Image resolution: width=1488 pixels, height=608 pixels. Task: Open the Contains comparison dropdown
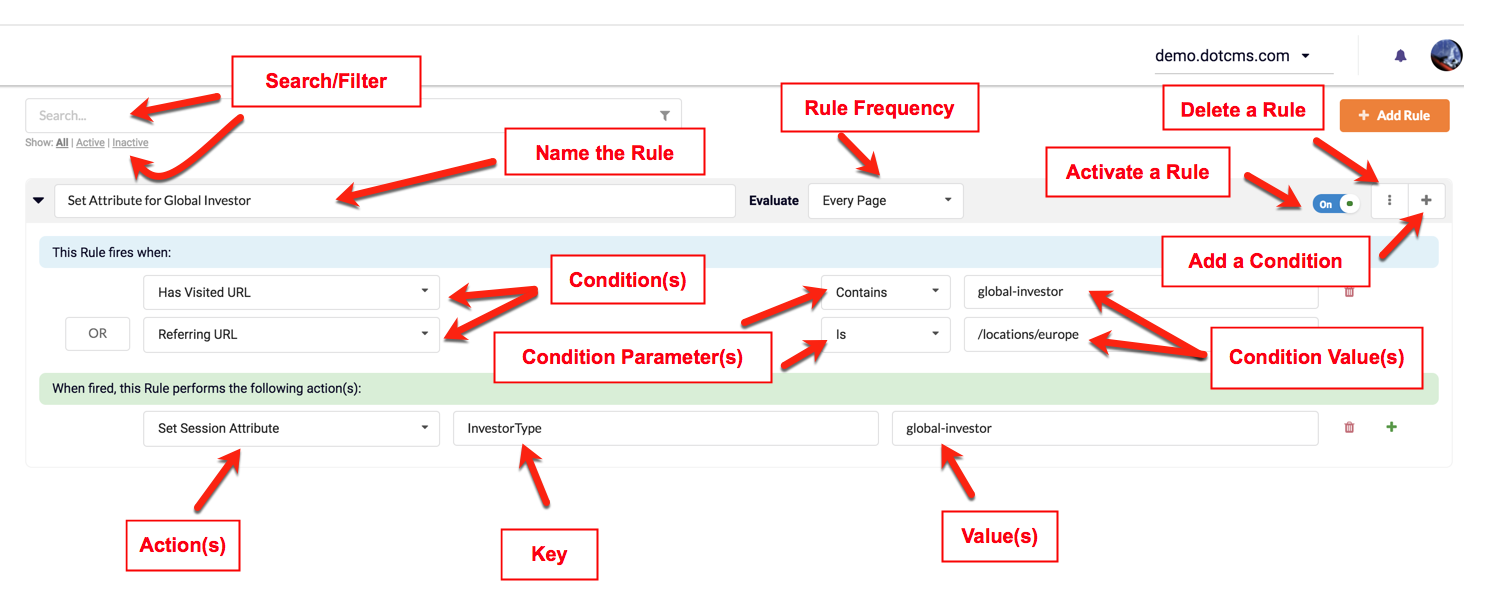click(x=885, y=292)
